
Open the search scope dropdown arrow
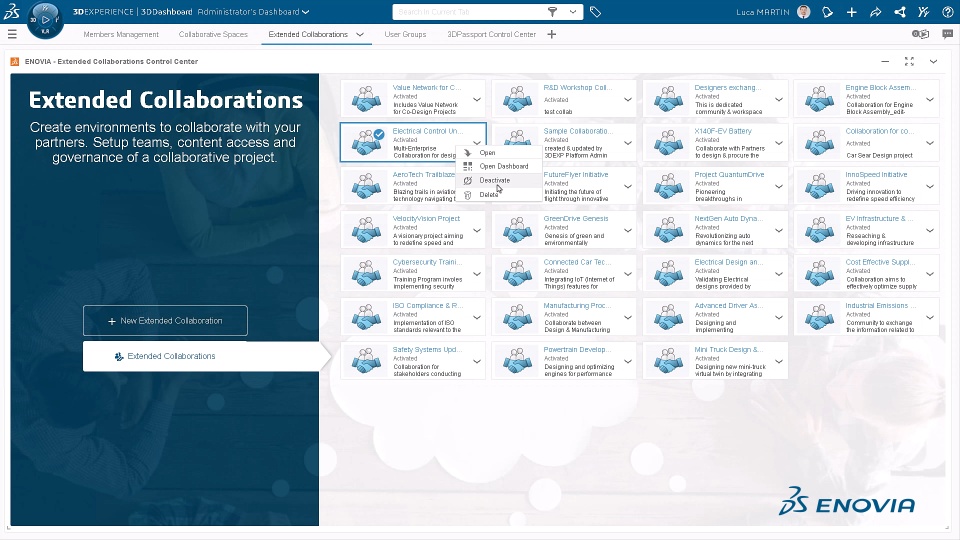(572, 12)
